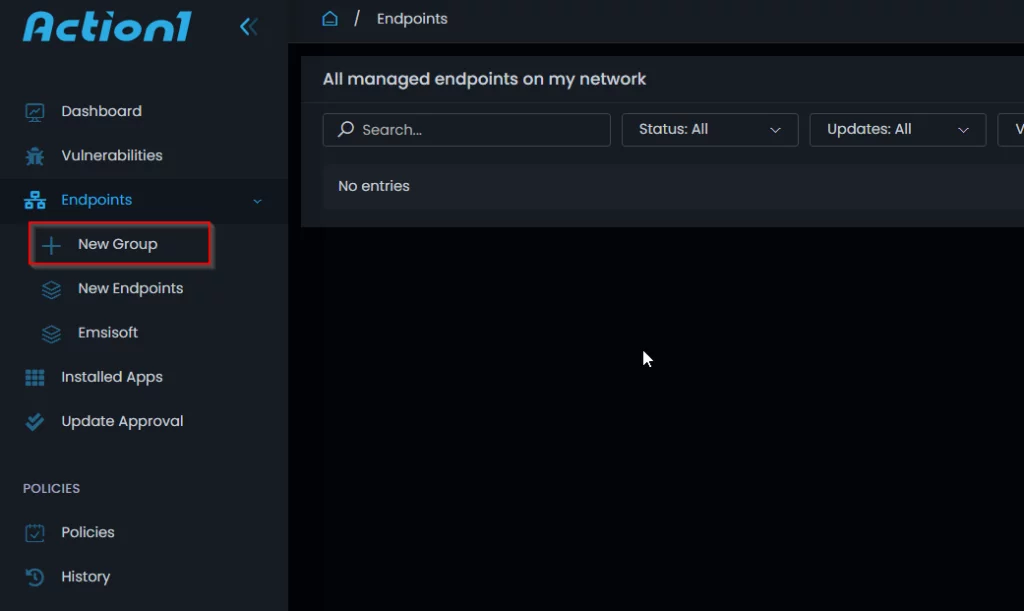Image resolution: width=1024 pixels, height=611 pixels.
Task: Collapse the Endpoints section chevron
Action: click(257, 201)
